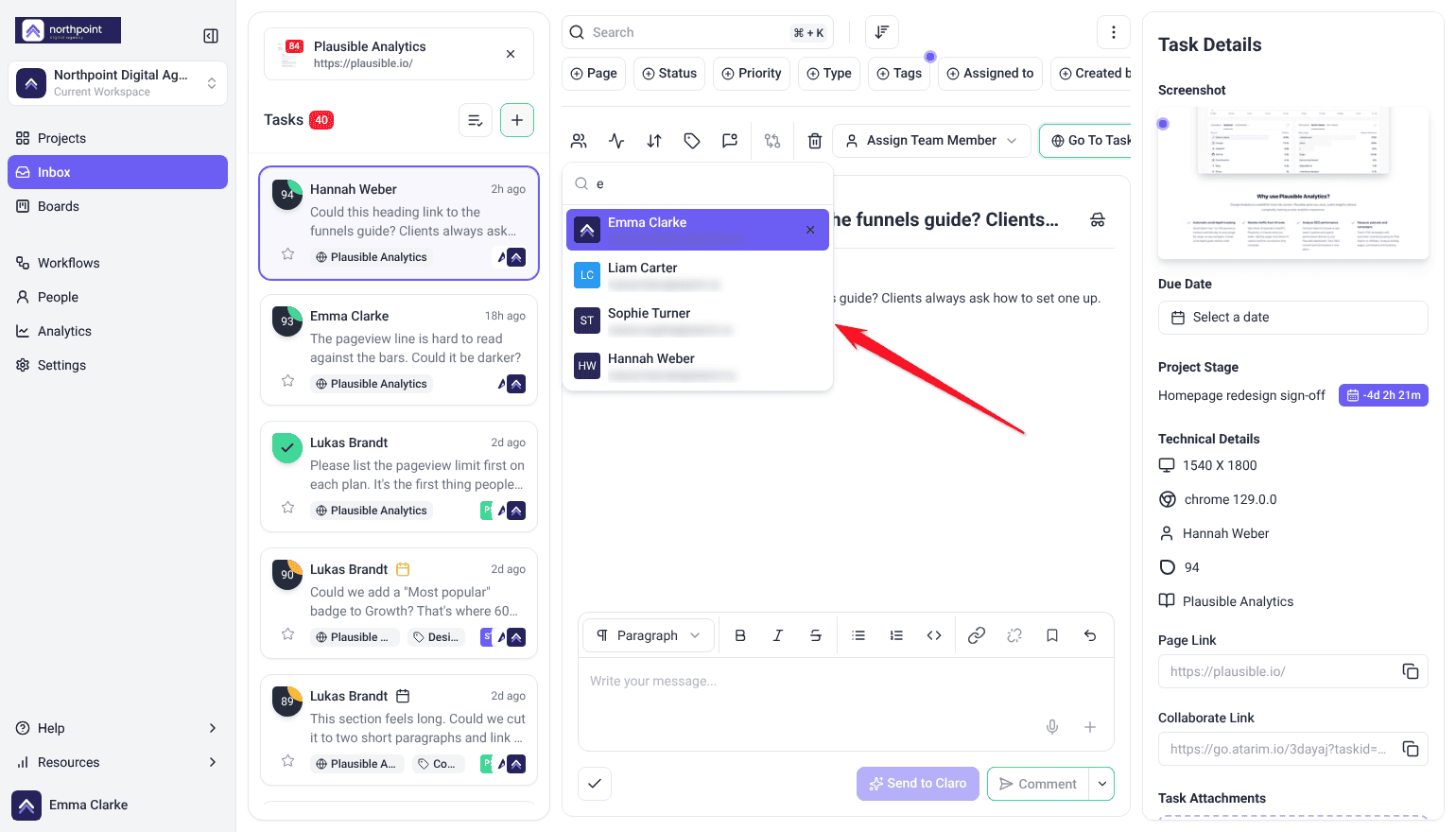Star the Hannah Weber task

pos(288,254)
